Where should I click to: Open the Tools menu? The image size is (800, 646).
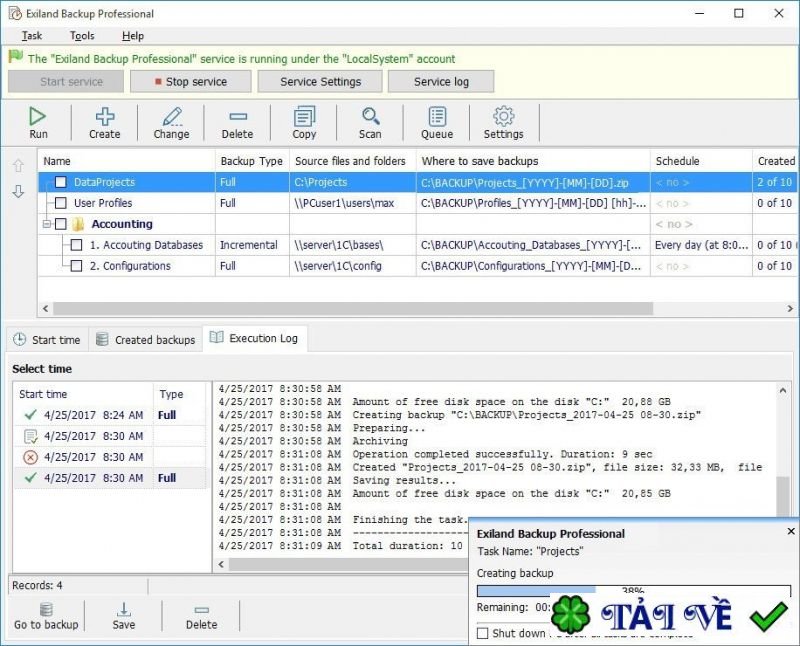(x=82, y=36)
